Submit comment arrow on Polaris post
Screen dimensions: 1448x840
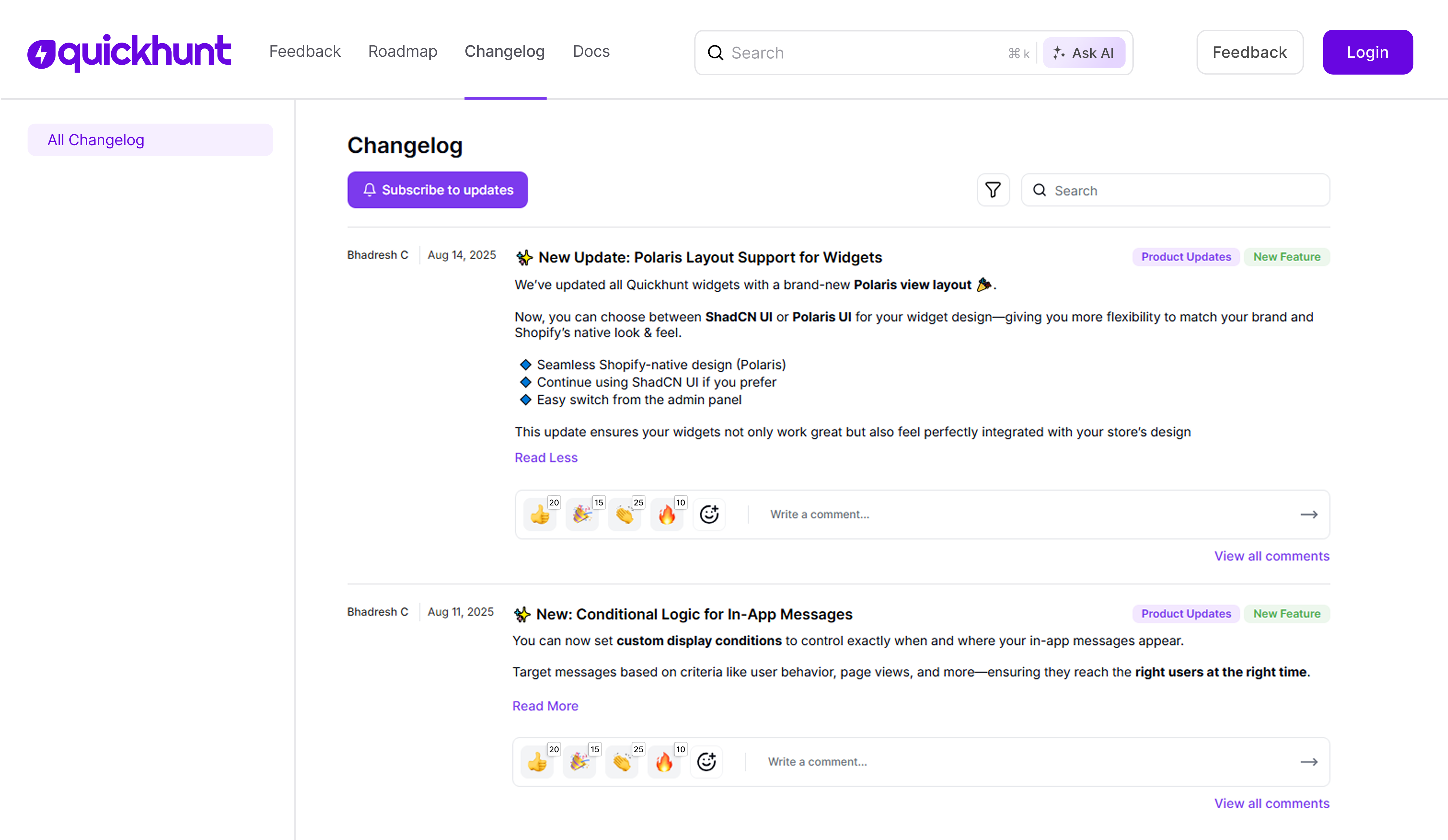pos(1309,514)
